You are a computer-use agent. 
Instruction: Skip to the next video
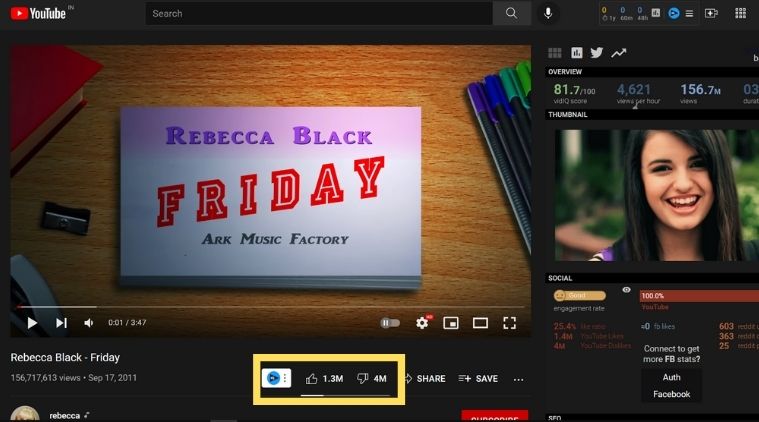(61, 323)
